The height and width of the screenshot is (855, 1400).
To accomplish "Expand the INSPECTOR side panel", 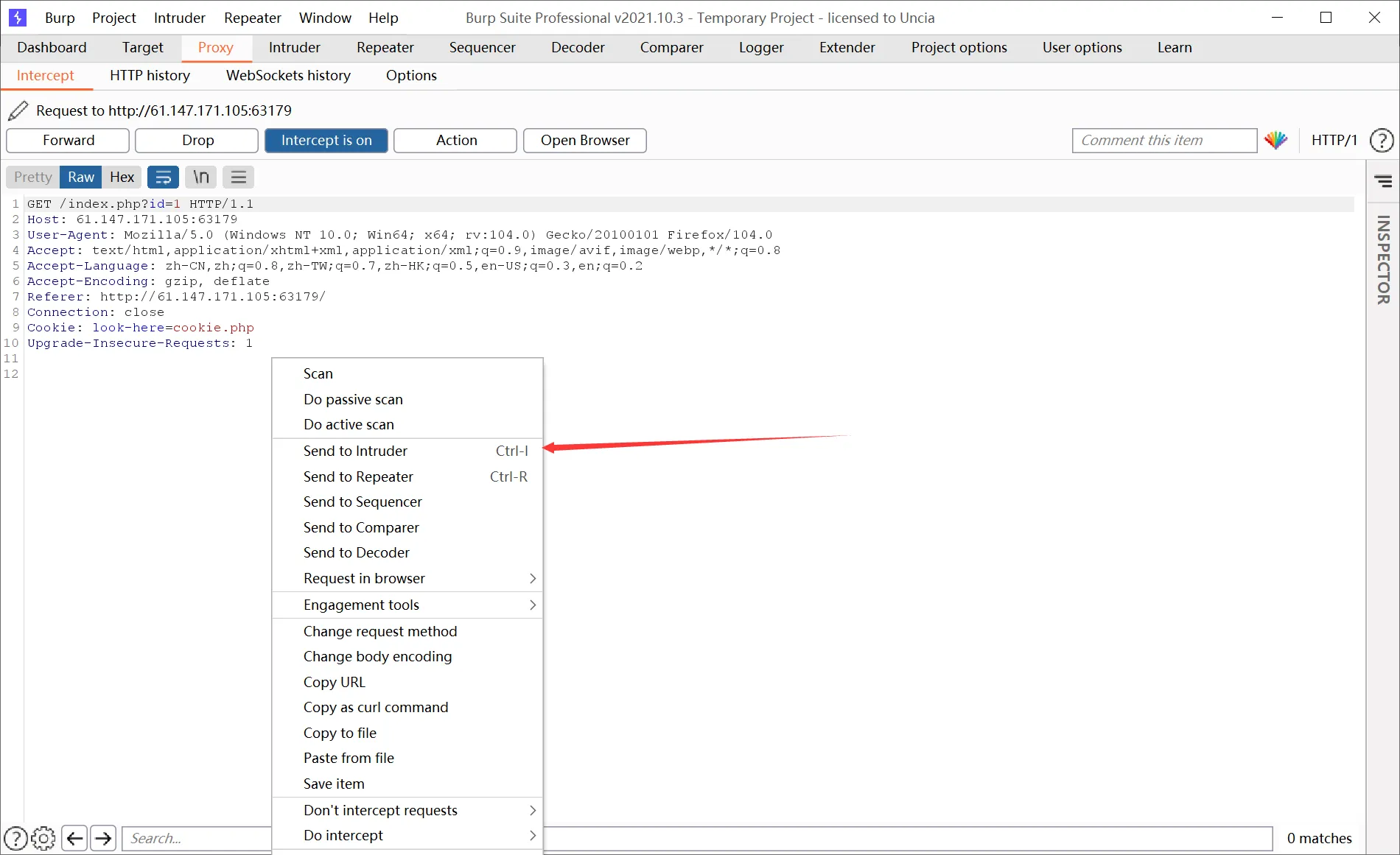I will click(x=1383, y=259).
